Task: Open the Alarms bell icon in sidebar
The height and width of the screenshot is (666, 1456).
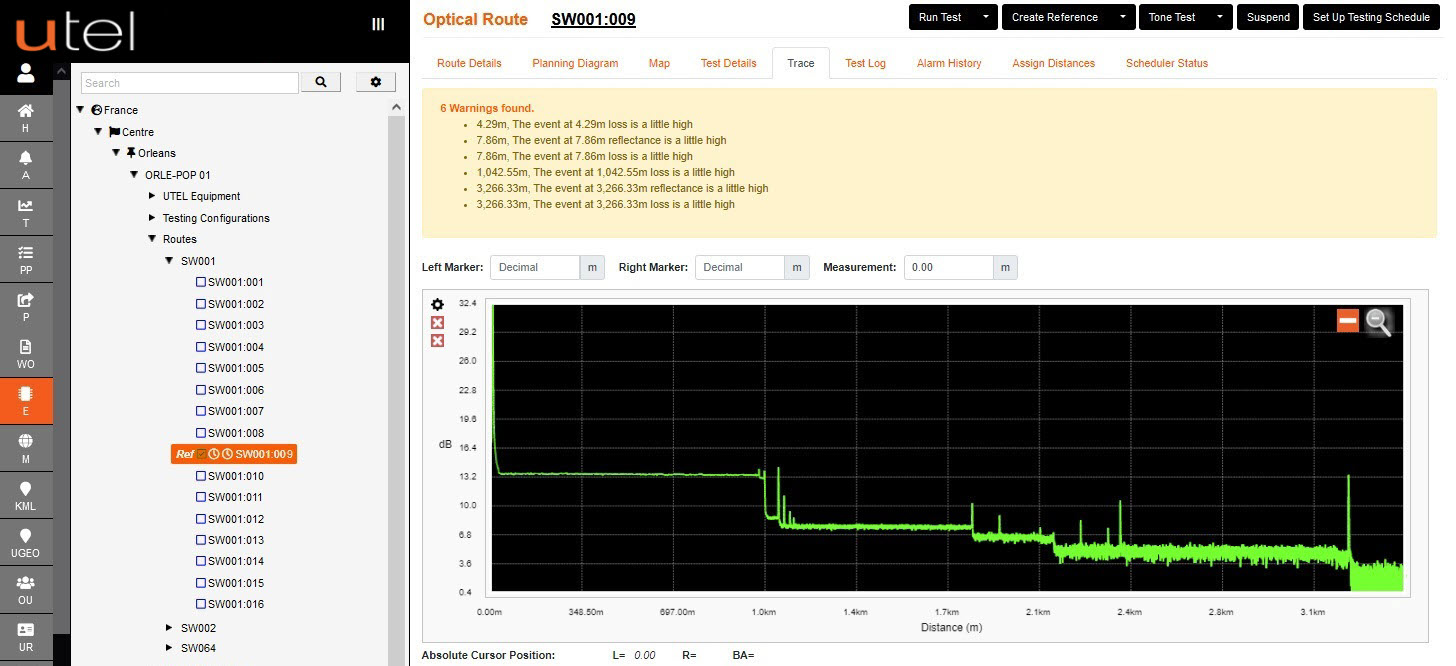Action: point(26,158)
